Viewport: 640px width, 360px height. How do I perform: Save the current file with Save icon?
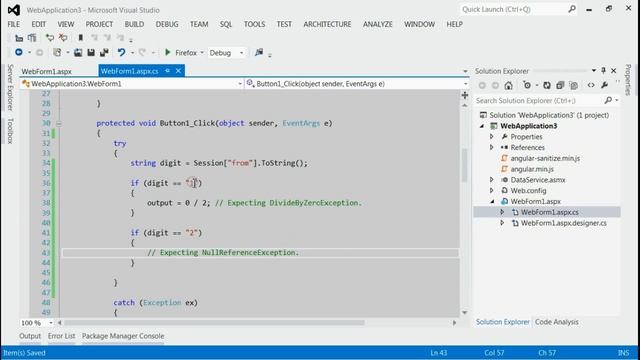[x=91, y=53]
